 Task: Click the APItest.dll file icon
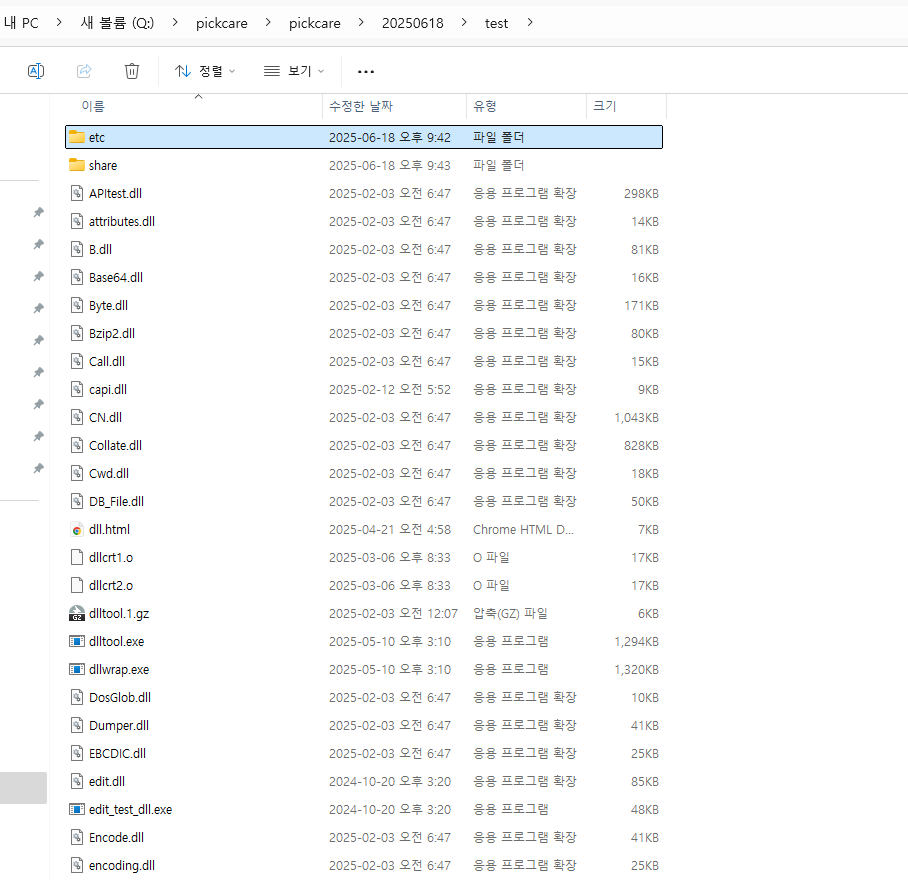coord(77,193)
